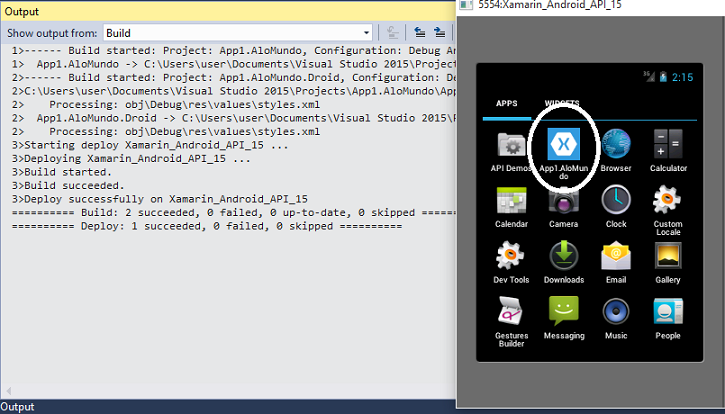Click the emulator window icon in title bar
This screenshot has width=725, height=414.
(x=466, y=5)
